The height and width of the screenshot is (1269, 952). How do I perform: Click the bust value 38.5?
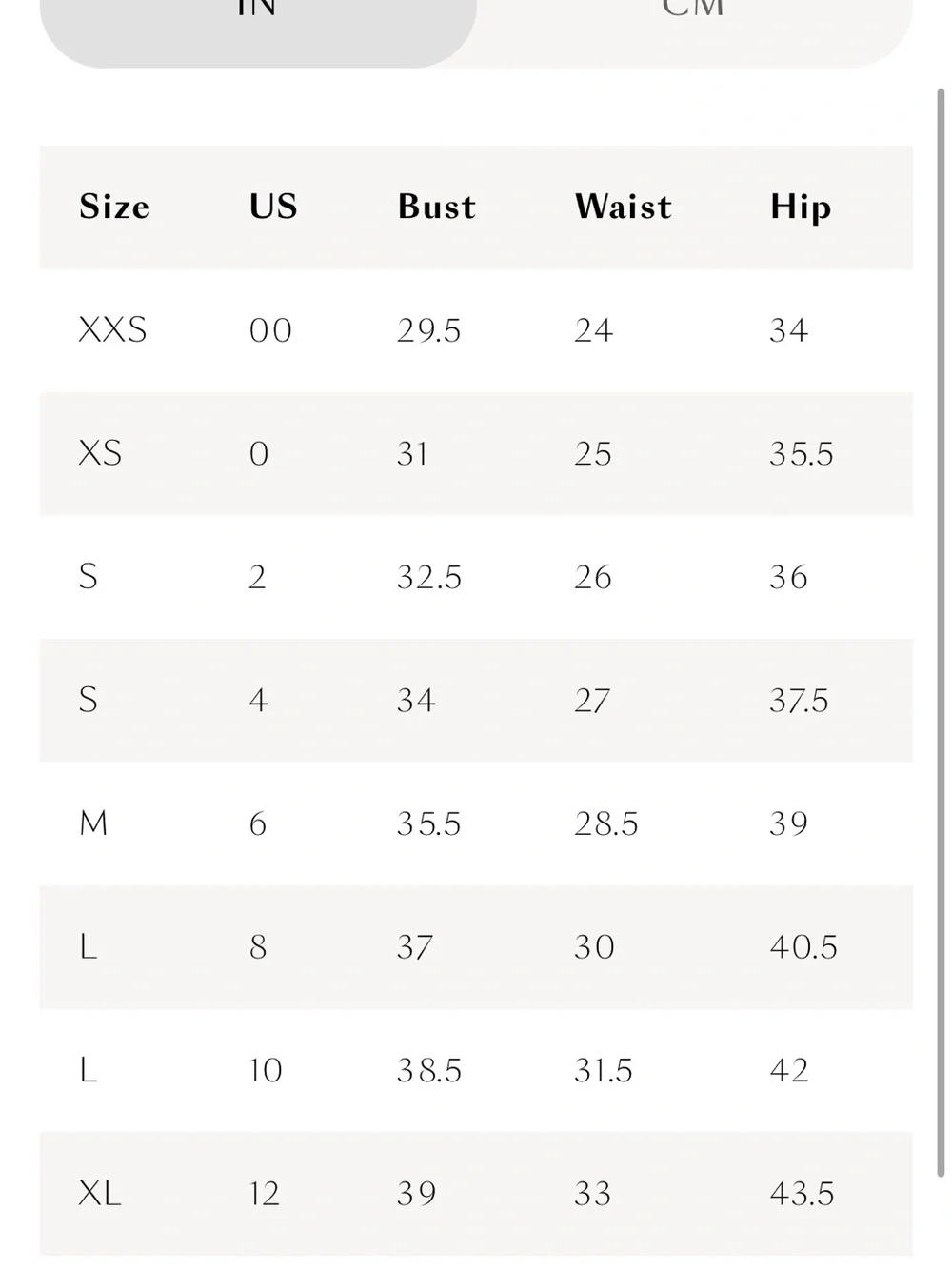tap(429, 1070)
